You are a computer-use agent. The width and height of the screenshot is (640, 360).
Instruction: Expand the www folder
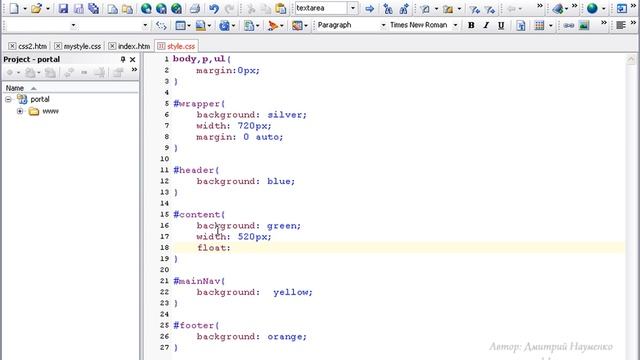pos(20,111)
